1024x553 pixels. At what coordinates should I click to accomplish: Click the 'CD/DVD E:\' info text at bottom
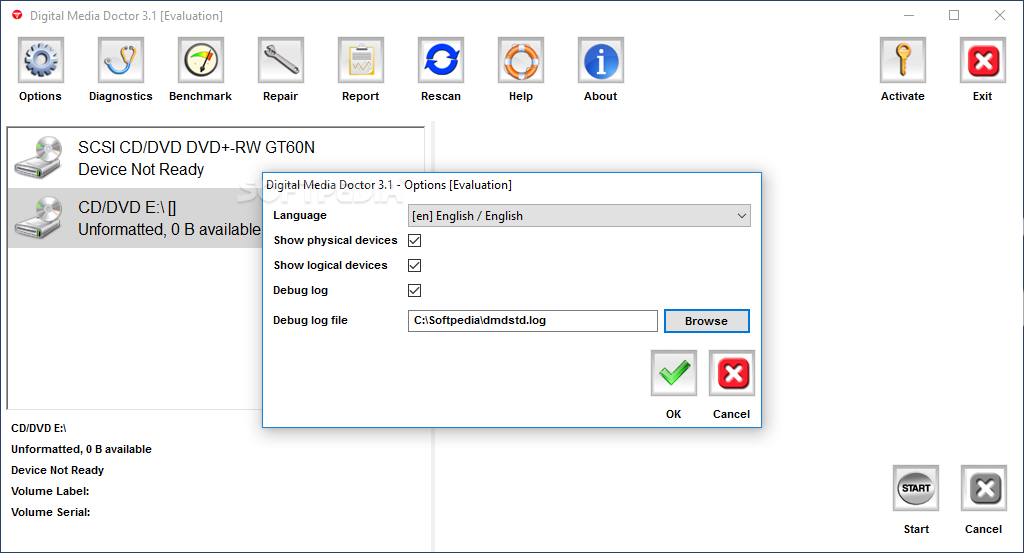(x=39, y=428)
